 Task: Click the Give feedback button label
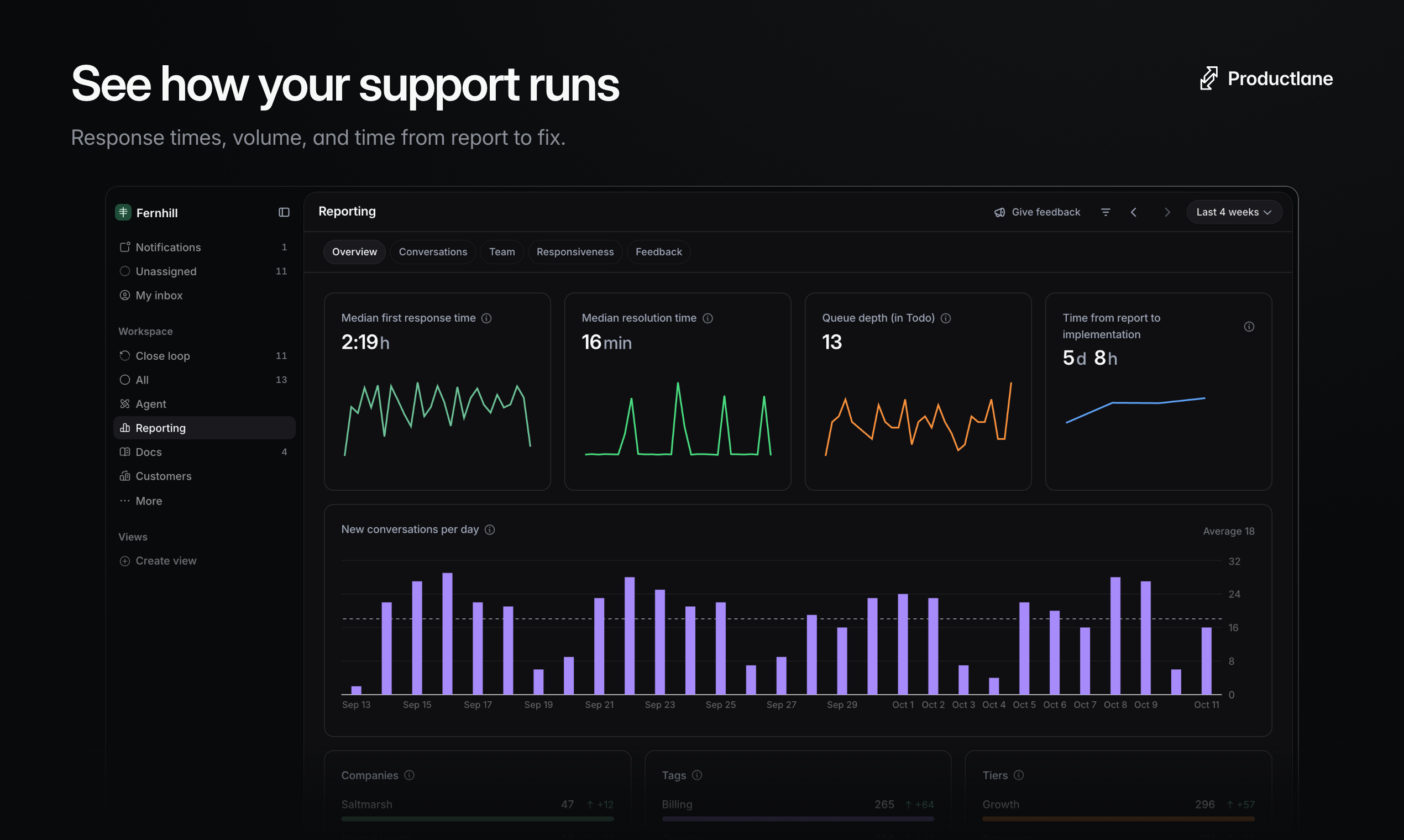[1046, 212]
